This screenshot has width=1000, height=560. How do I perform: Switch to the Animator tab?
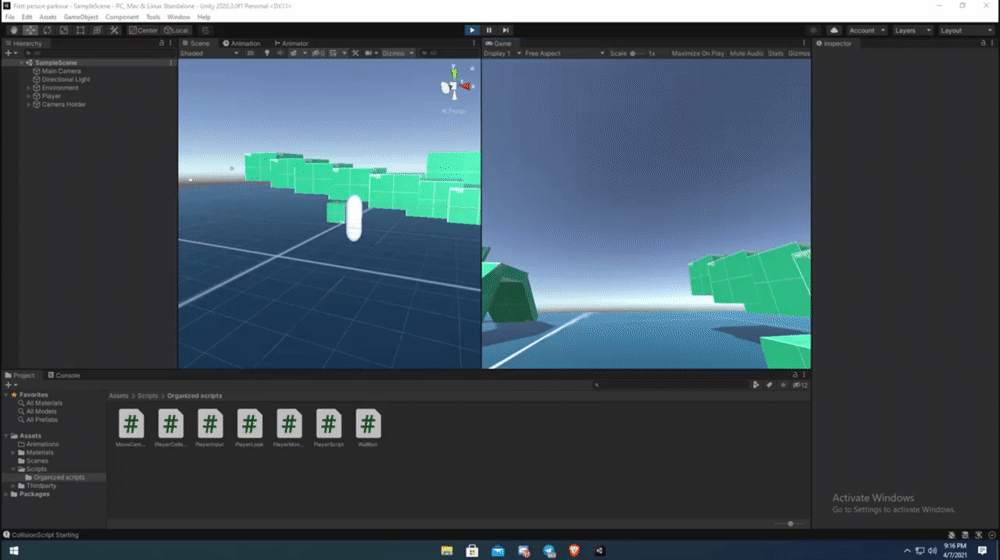291,43
